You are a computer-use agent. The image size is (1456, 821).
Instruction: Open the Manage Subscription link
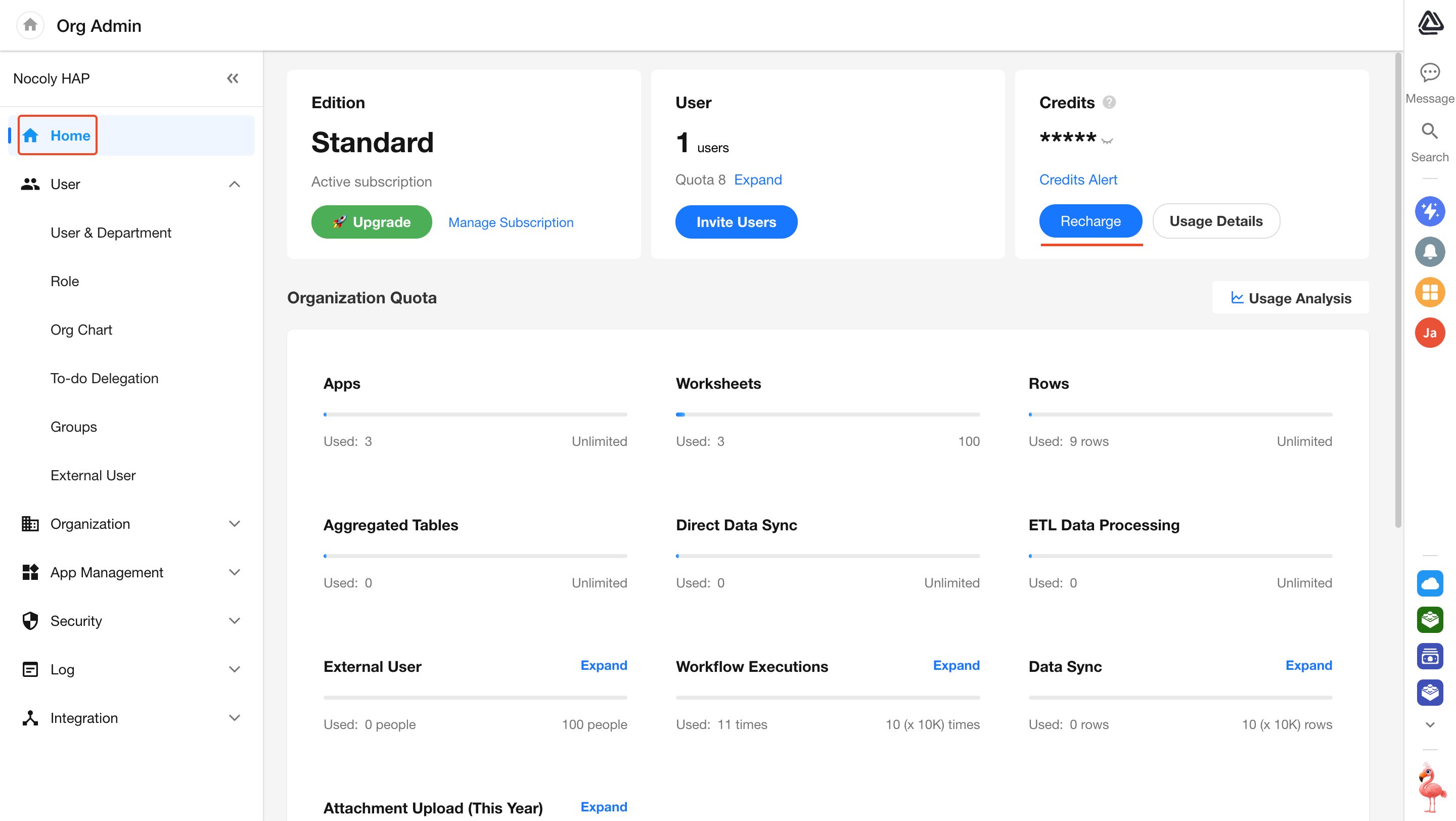click(x=511, y=222)
